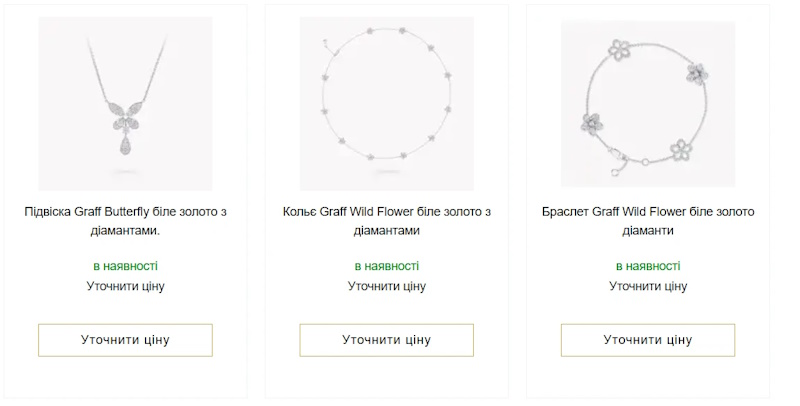The width and height of the screenshot is (800, 406).
Task: Click the plain Уточнити ціну price text for the pendant
Action: (x=125, y=286)
